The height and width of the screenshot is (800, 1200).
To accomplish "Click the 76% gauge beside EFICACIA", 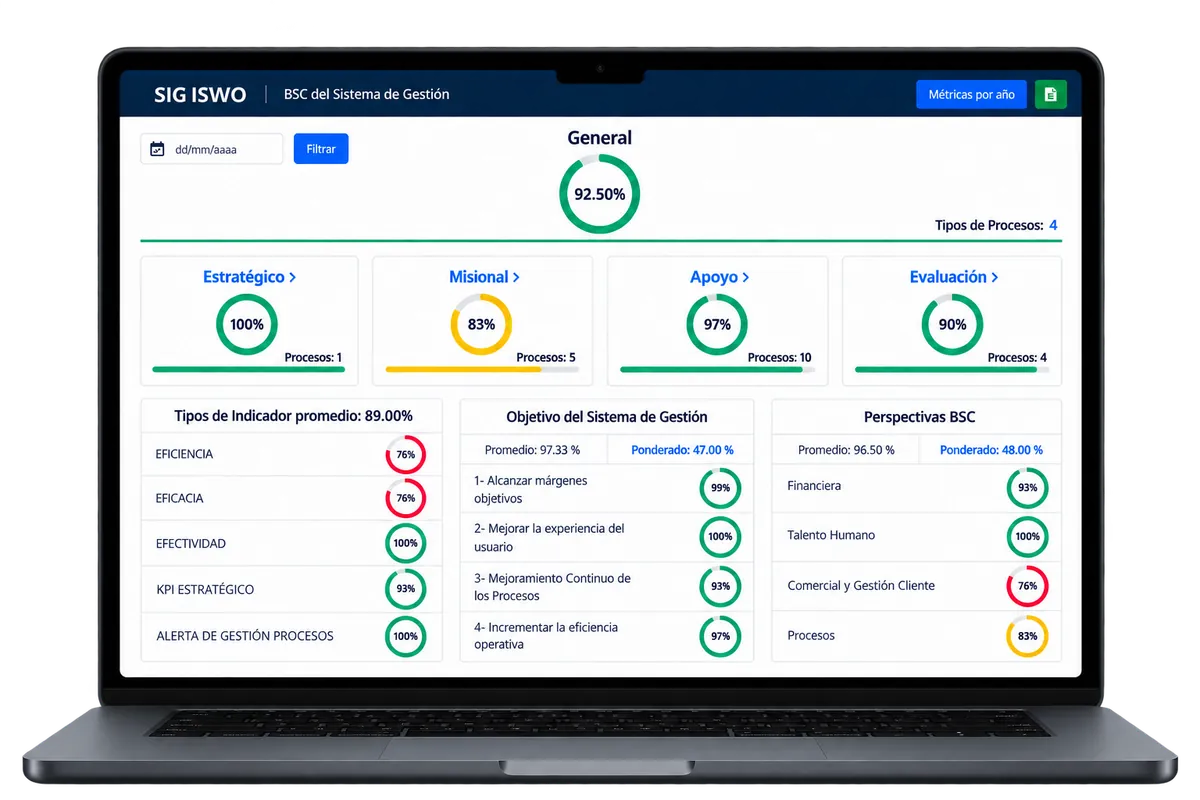I will click(405, 498).
